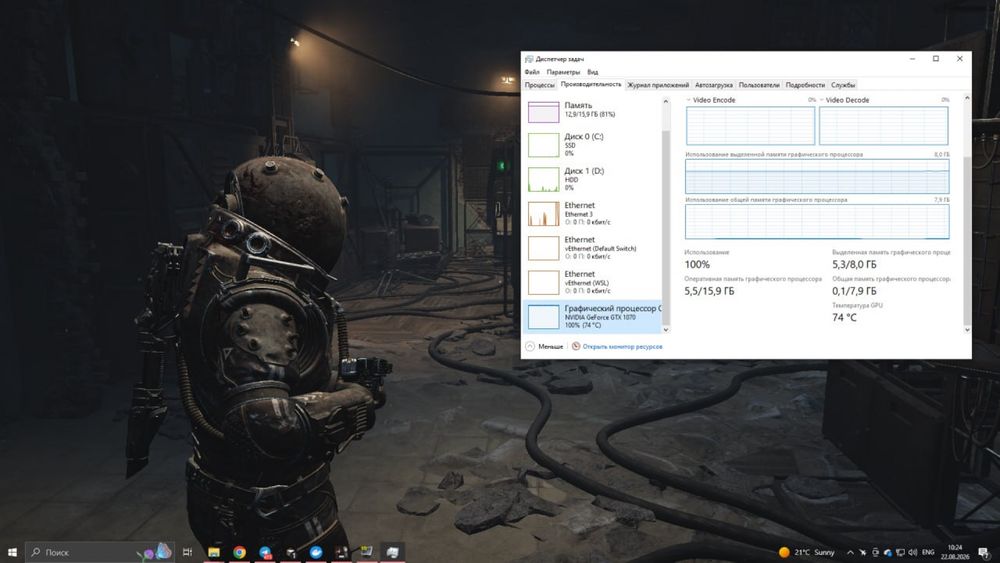Screen dimensions: 1000x563
Task: Select vEthernet (WSL) adapter entry
Action: pyautogui.click(x=592, y=282)
